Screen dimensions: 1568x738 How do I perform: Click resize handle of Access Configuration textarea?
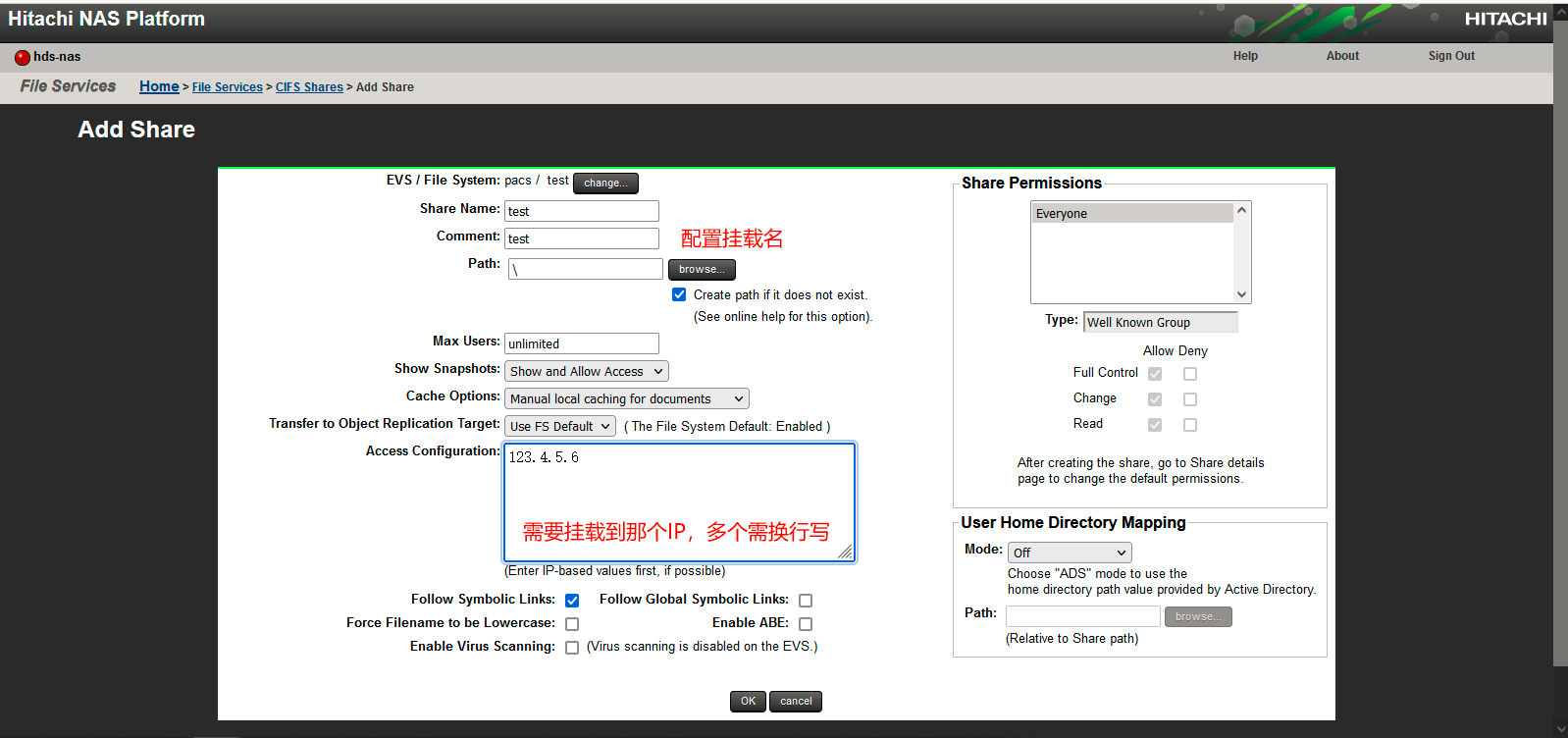pyautogui.click(x=846, y=553)
